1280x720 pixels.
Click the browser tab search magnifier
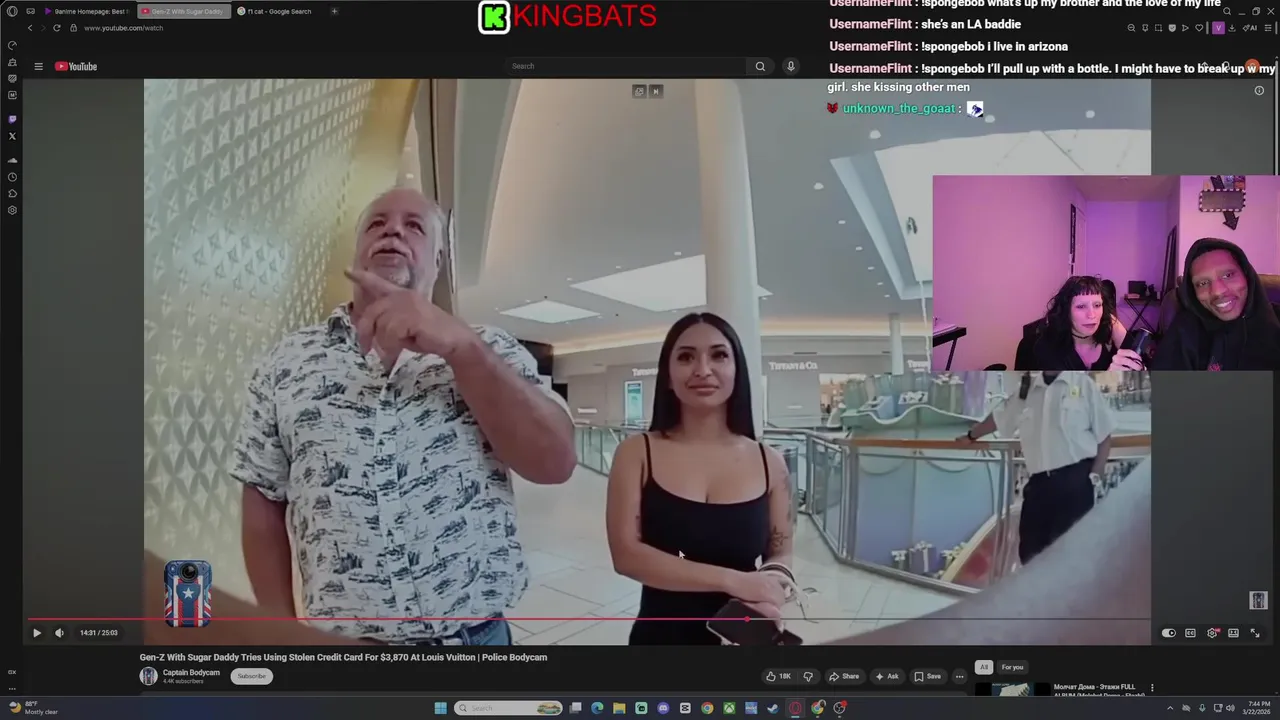(x=1227, y=11)
